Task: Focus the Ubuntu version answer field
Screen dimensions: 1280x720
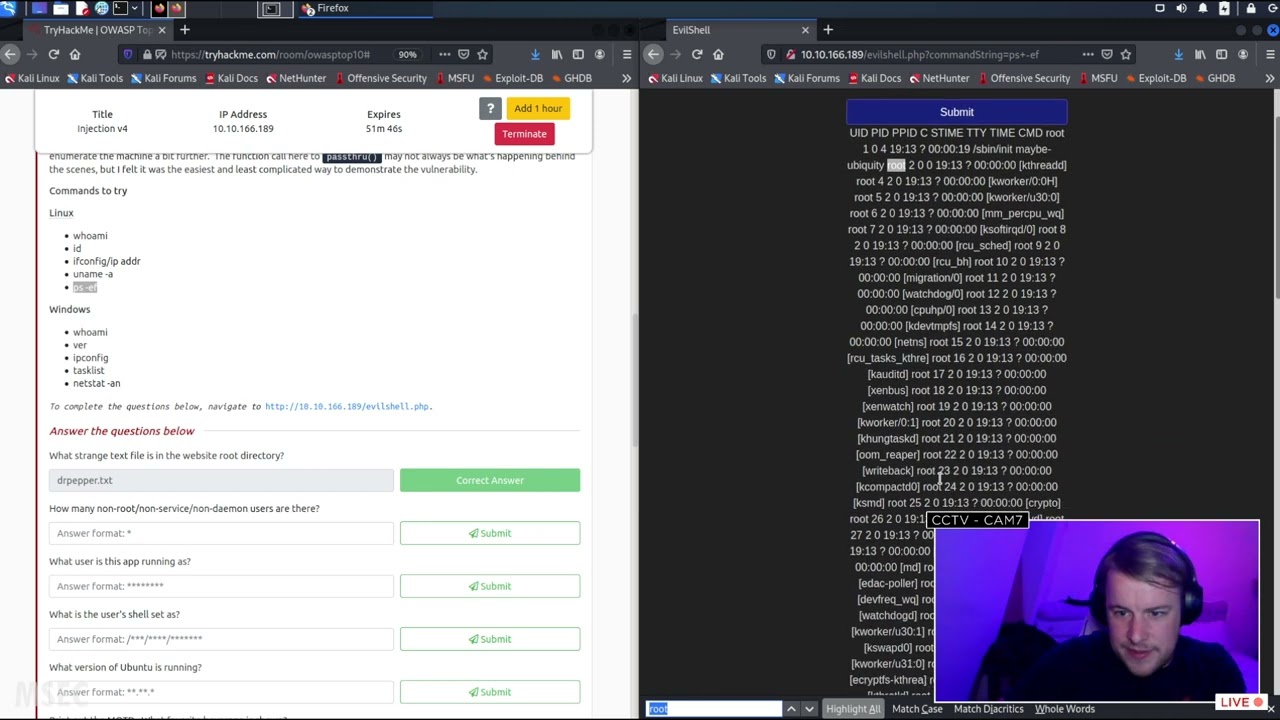Action: tap(221, 692)
